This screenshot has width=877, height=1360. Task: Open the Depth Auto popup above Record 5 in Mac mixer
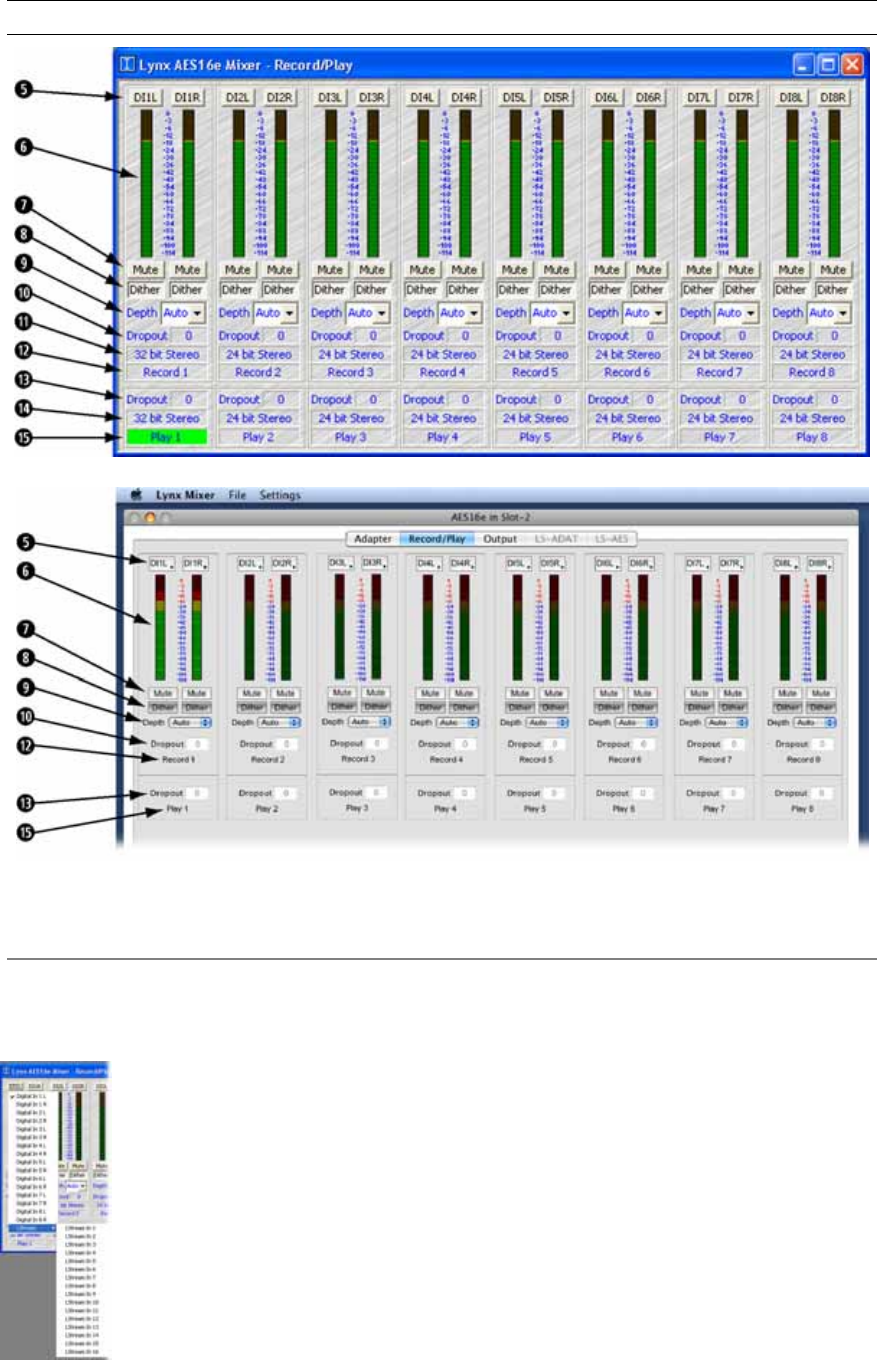548,721
